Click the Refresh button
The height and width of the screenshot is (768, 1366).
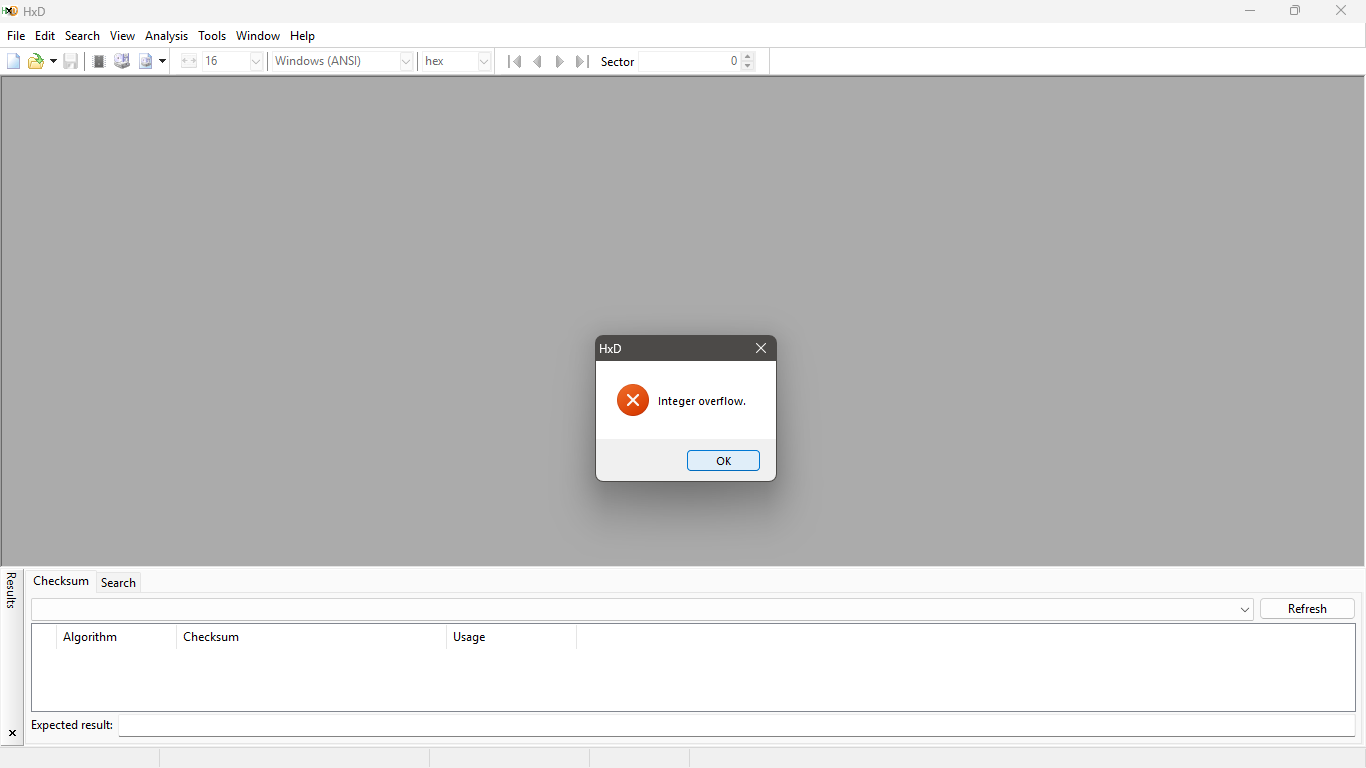tap(1307, 608)
